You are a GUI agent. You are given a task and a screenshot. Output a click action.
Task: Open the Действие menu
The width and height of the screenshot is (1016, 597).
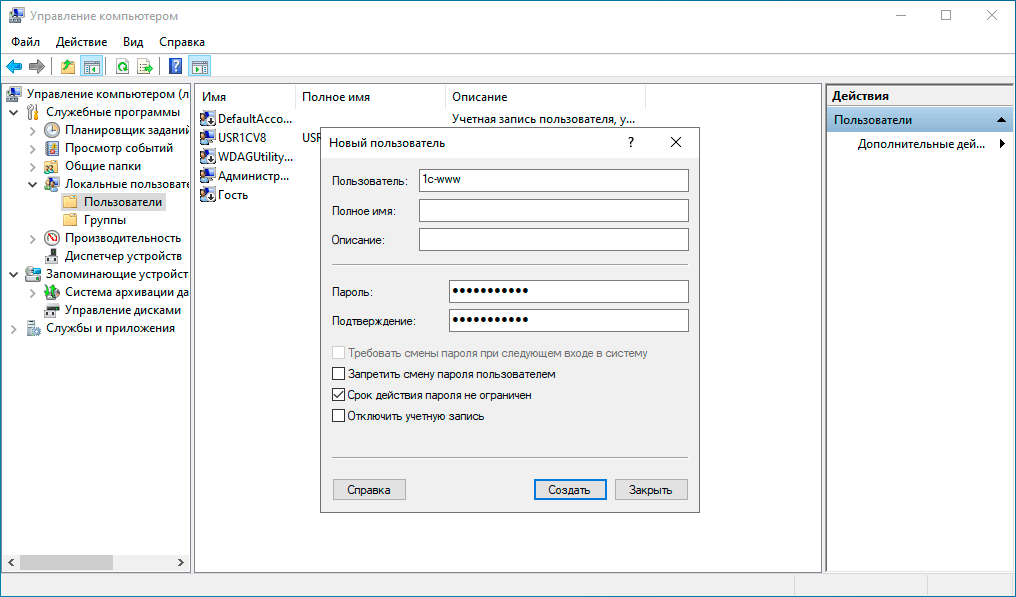[81, 41]
